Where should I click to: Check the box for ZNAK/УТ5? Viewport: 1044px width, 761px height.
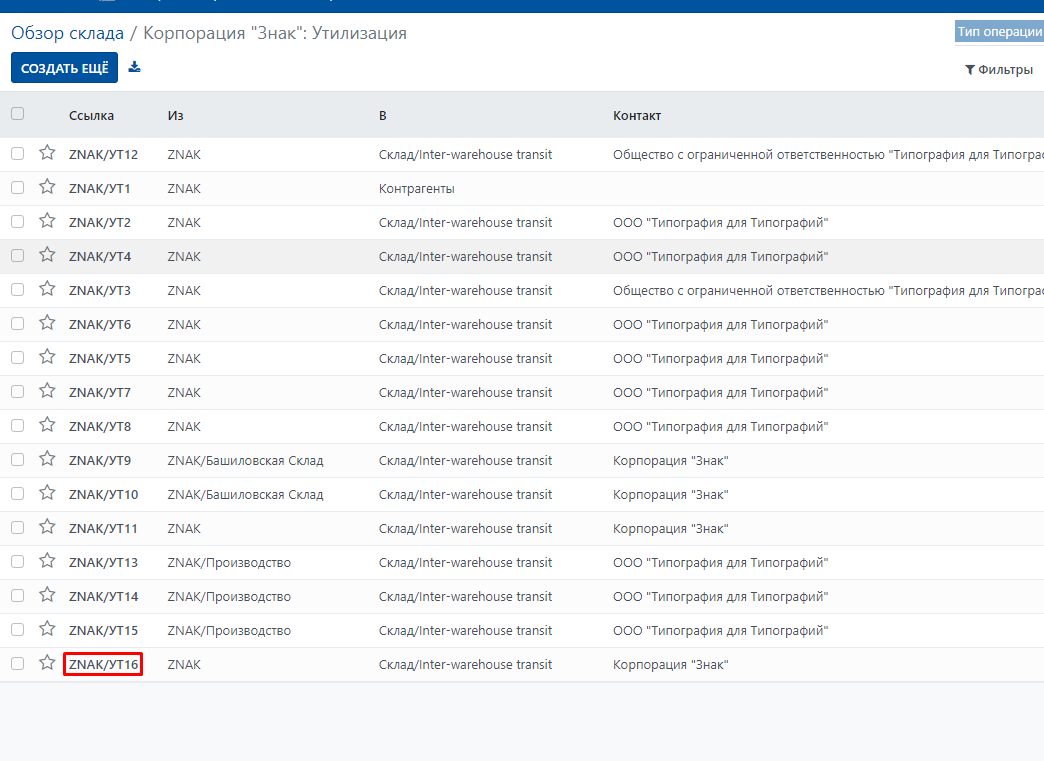[x=17, y=358]
